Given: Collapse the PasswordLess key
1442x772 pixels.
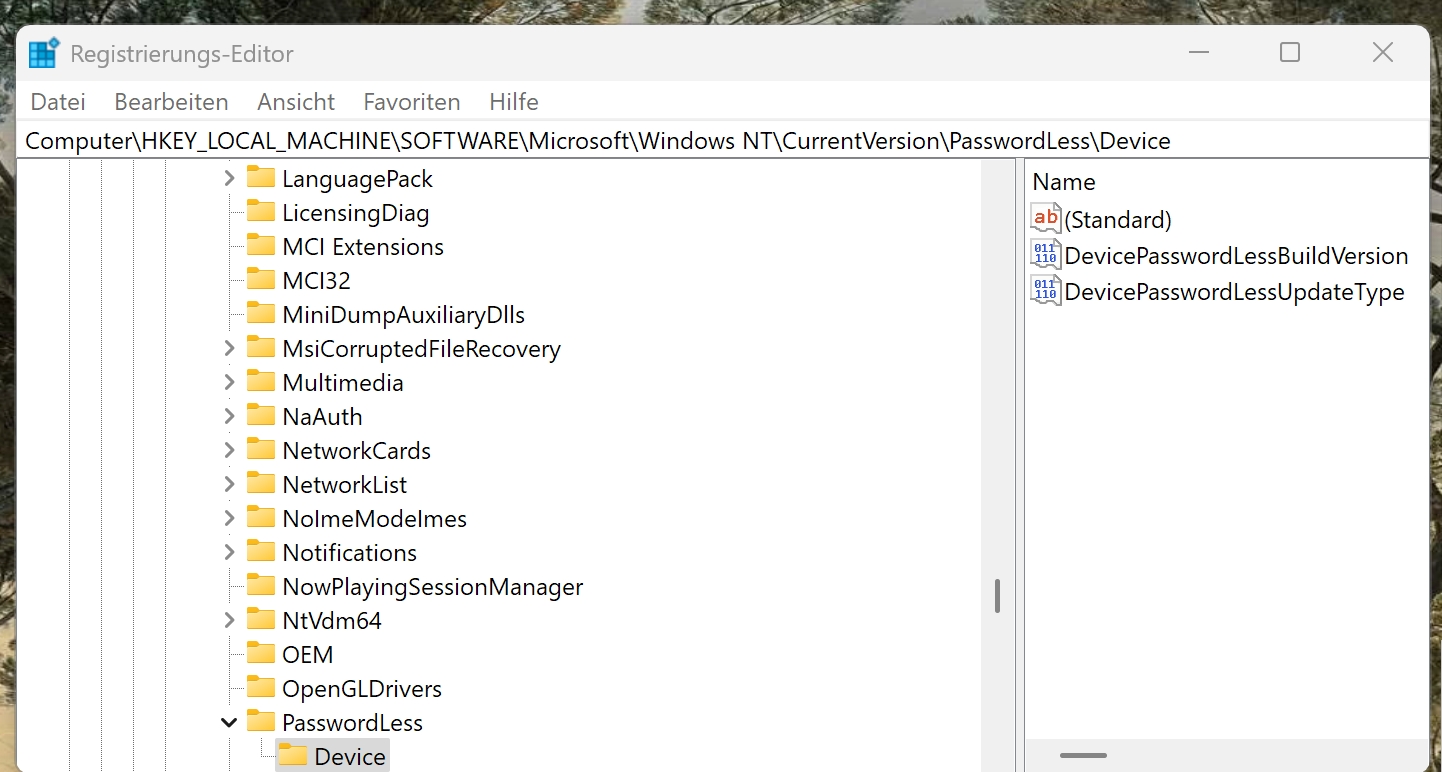Looking at the screenshot, I should 229,723.
